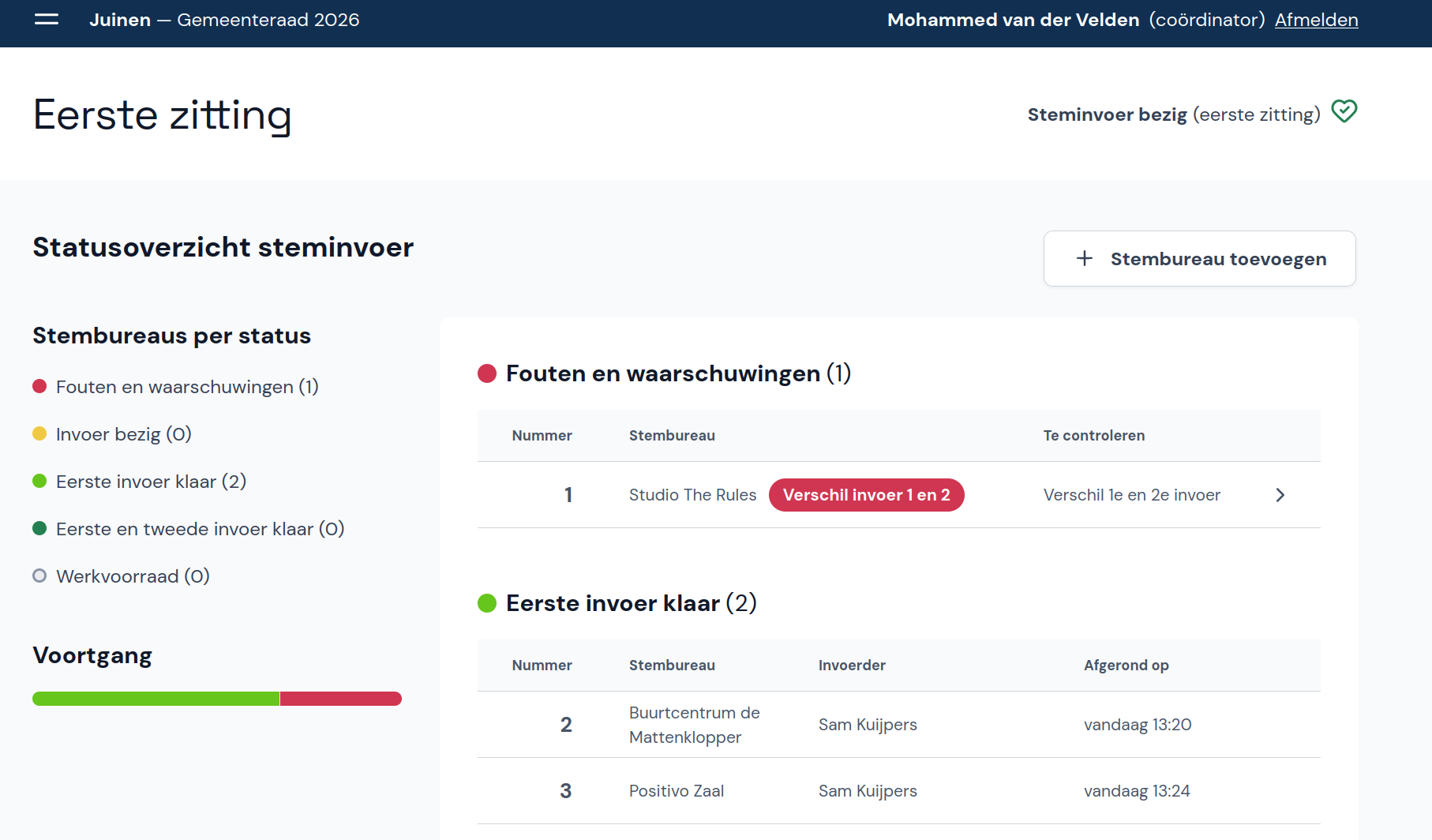The image size is (1432, 840).
Task: Click the red segment of progress bar
Action: 341,699
